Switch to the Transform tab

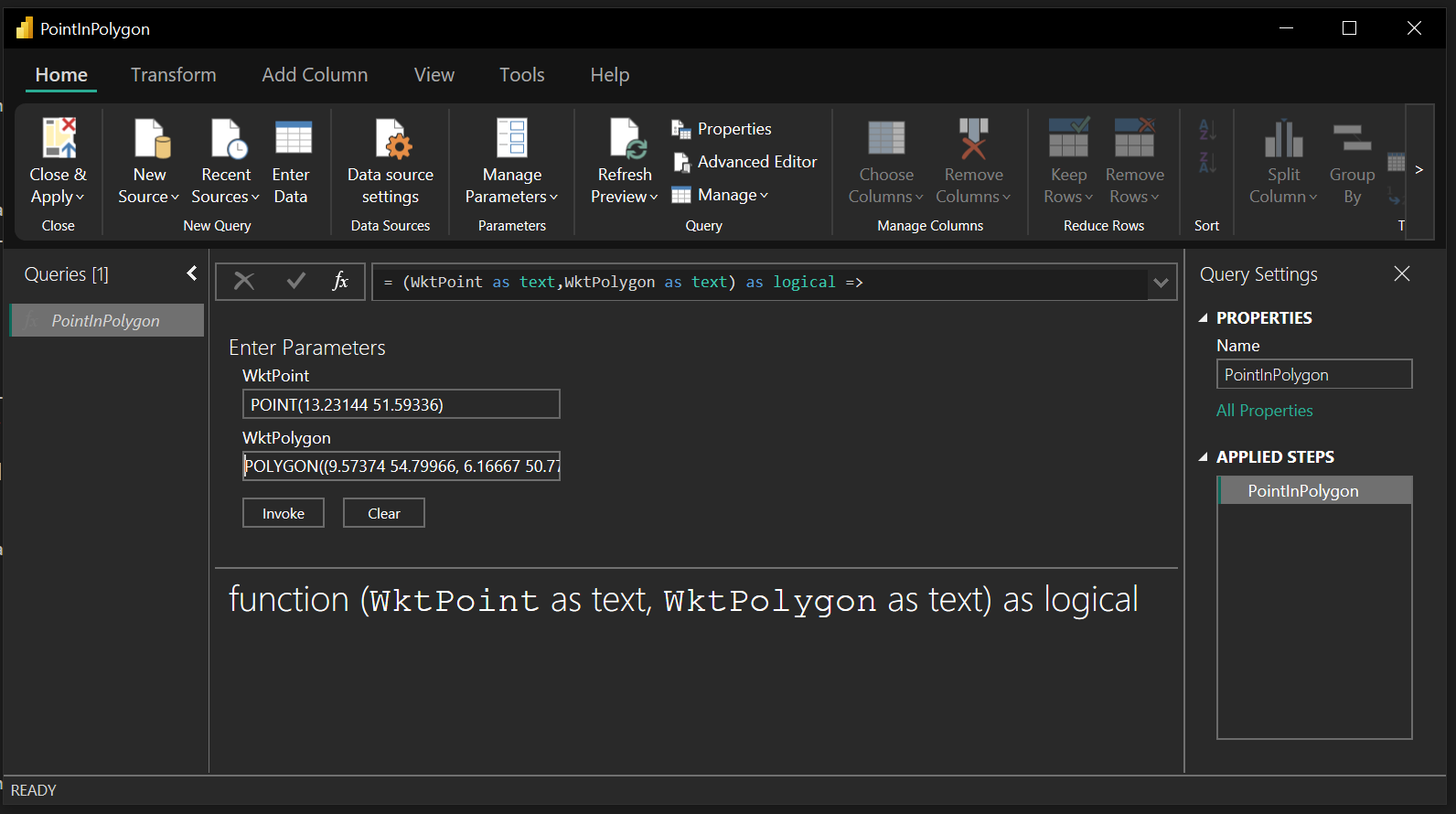[174, 75]
